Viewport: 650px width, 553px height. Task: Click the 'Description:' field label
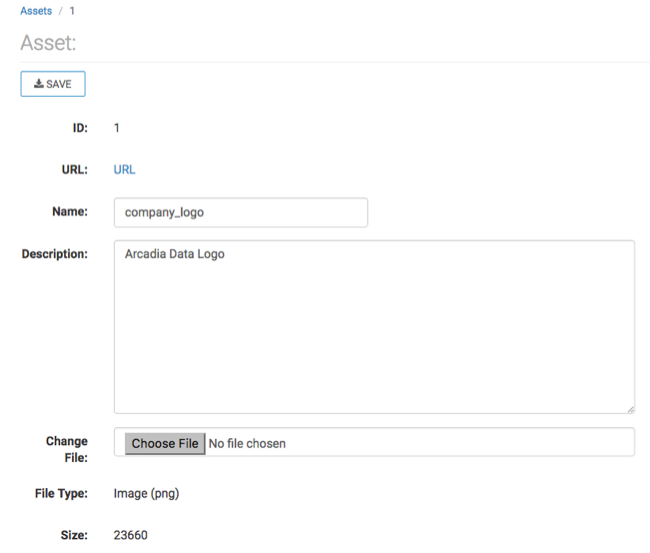coord(55,254)
